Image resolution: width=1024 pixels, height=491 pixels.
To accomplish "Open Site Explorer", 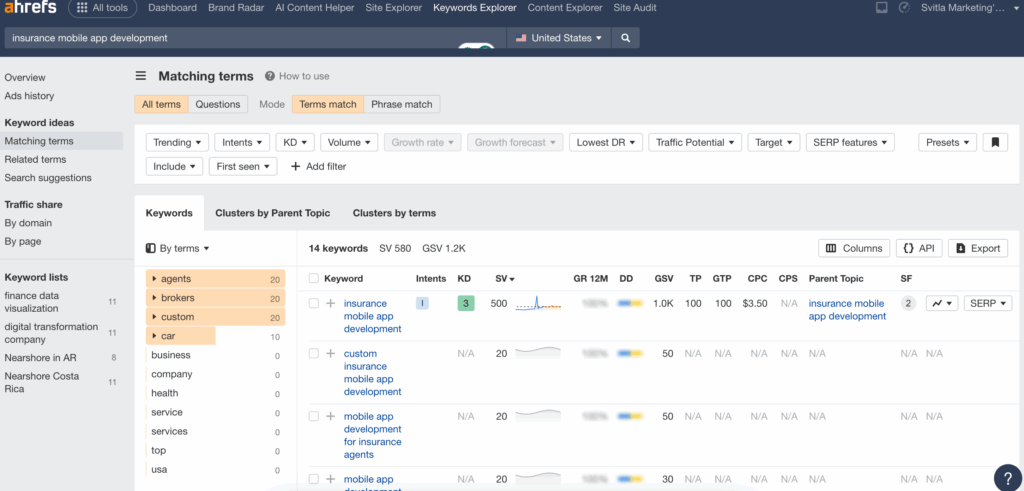I will point(394,8).
